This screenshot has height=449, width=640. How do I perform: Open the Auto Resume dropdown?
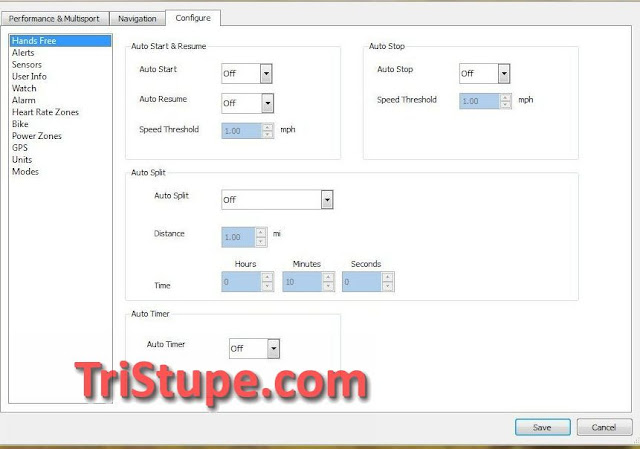247,103
